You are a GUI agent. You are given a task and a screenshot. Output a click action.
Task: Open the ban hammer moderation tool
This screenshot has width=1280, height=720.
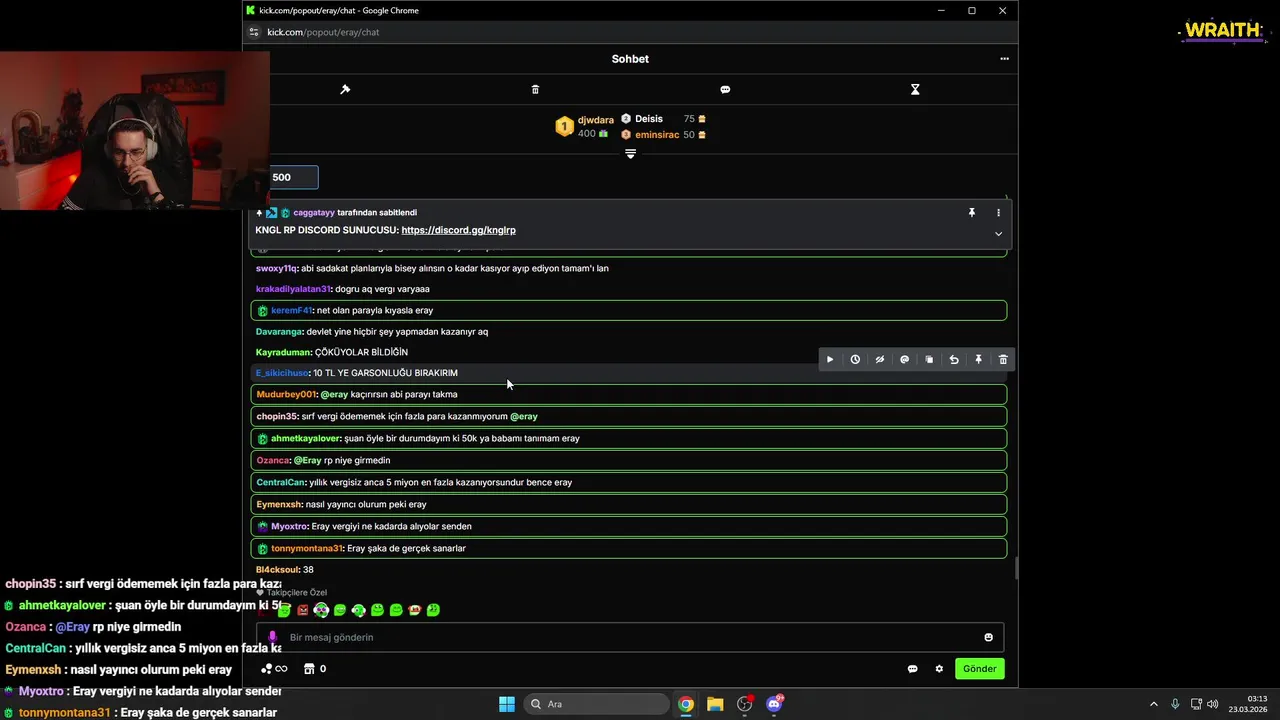pos(345,89)
